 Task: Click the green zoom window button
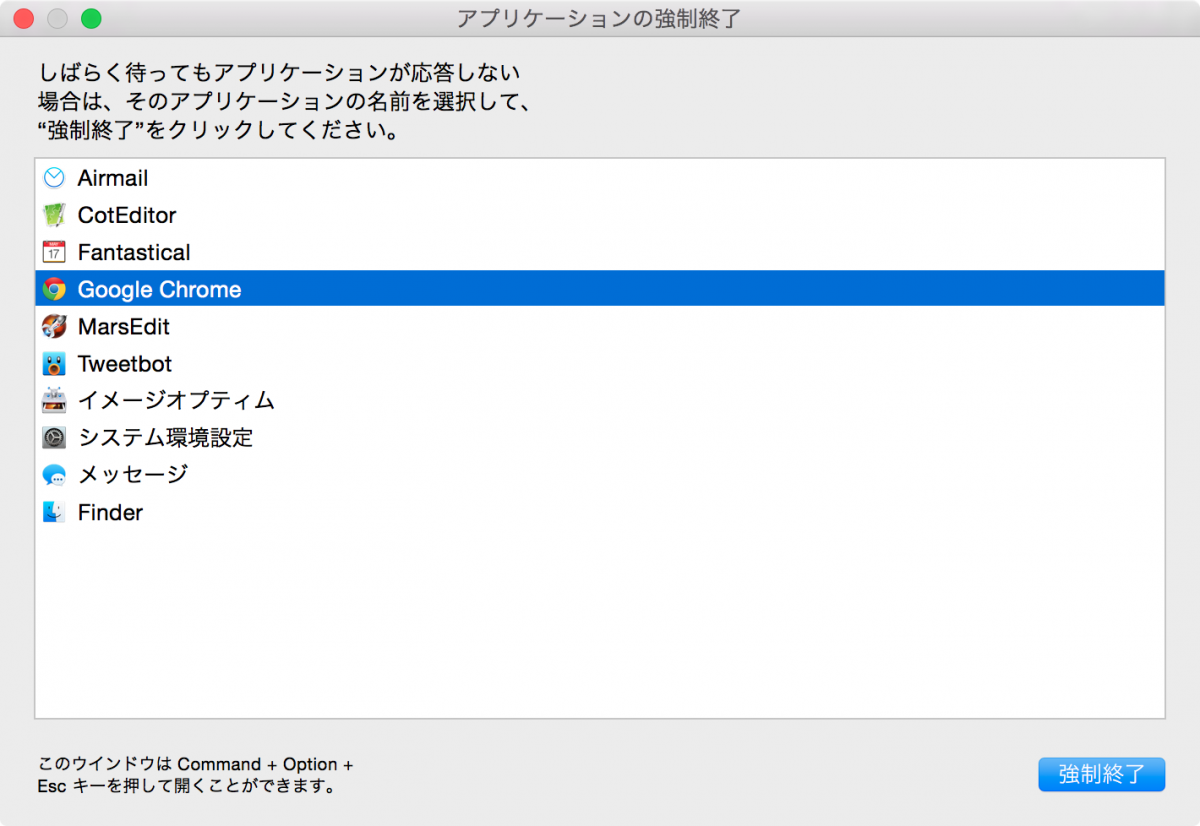(x=91, y=18)
